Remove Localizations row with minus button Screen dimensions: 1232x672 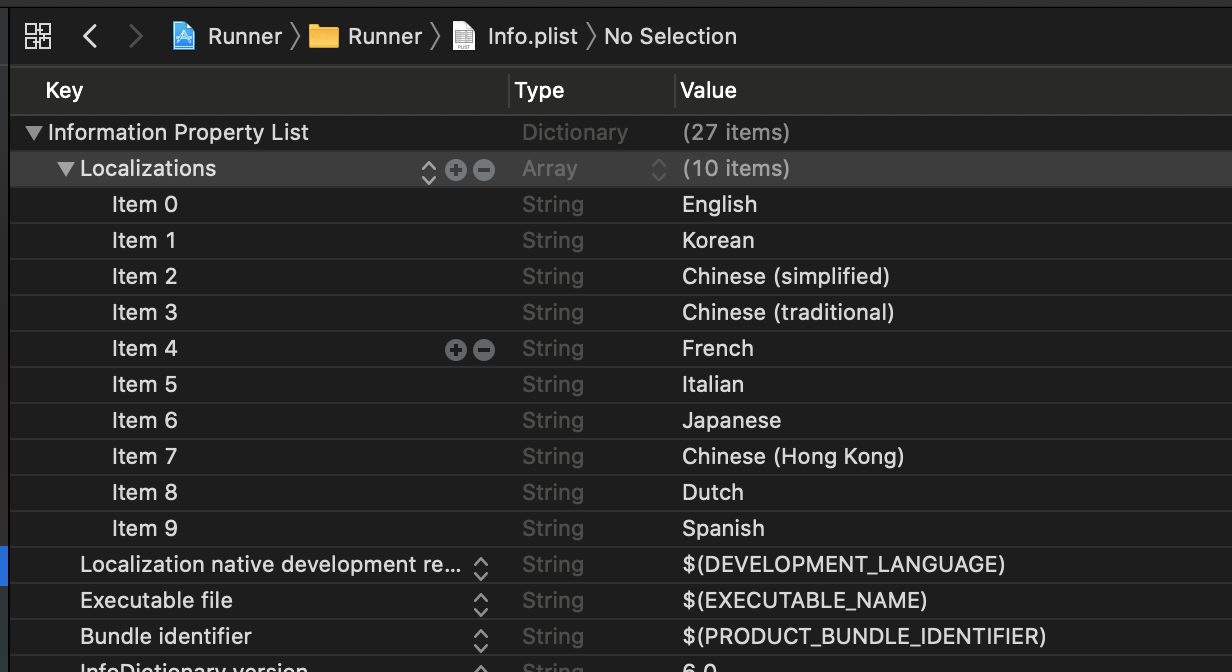(x=484, y=170)
